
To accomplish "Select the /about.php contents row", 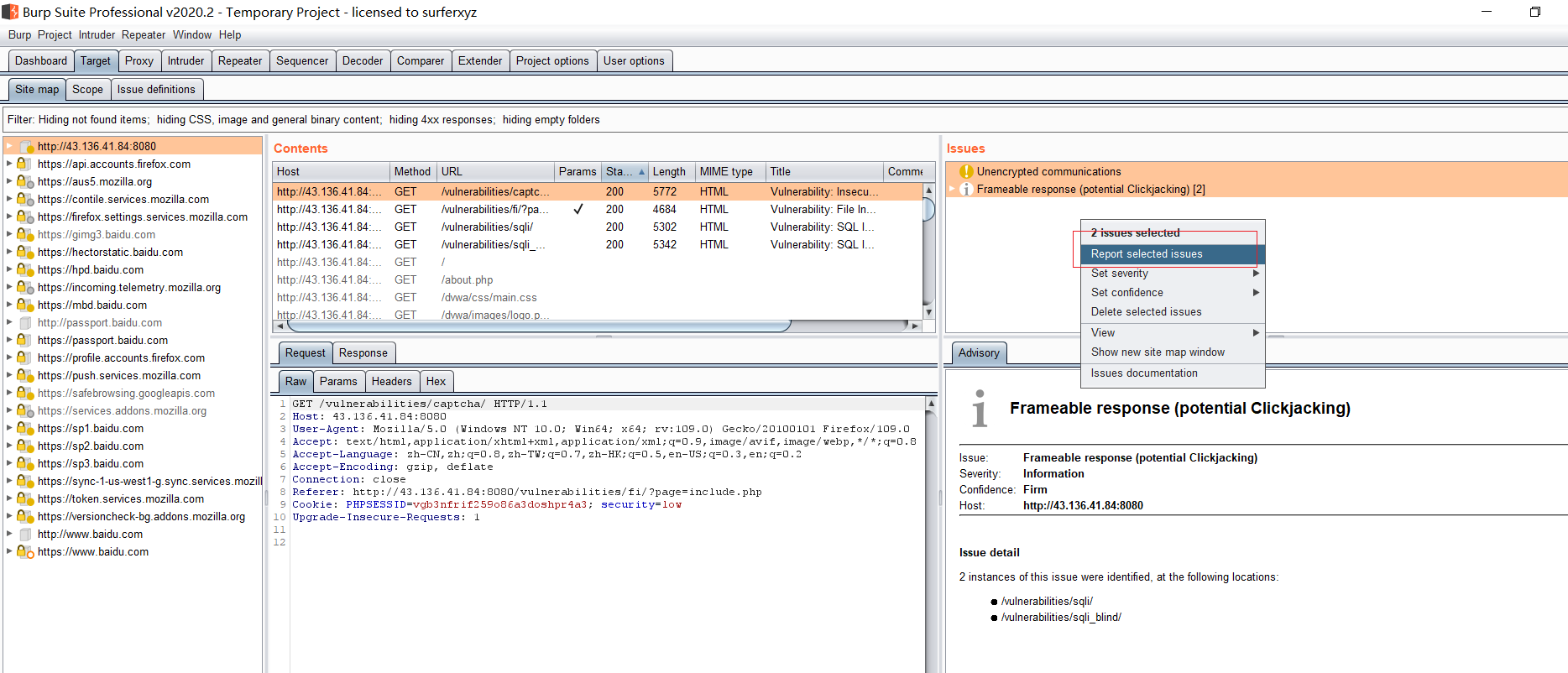I will (x=598, y=280).
